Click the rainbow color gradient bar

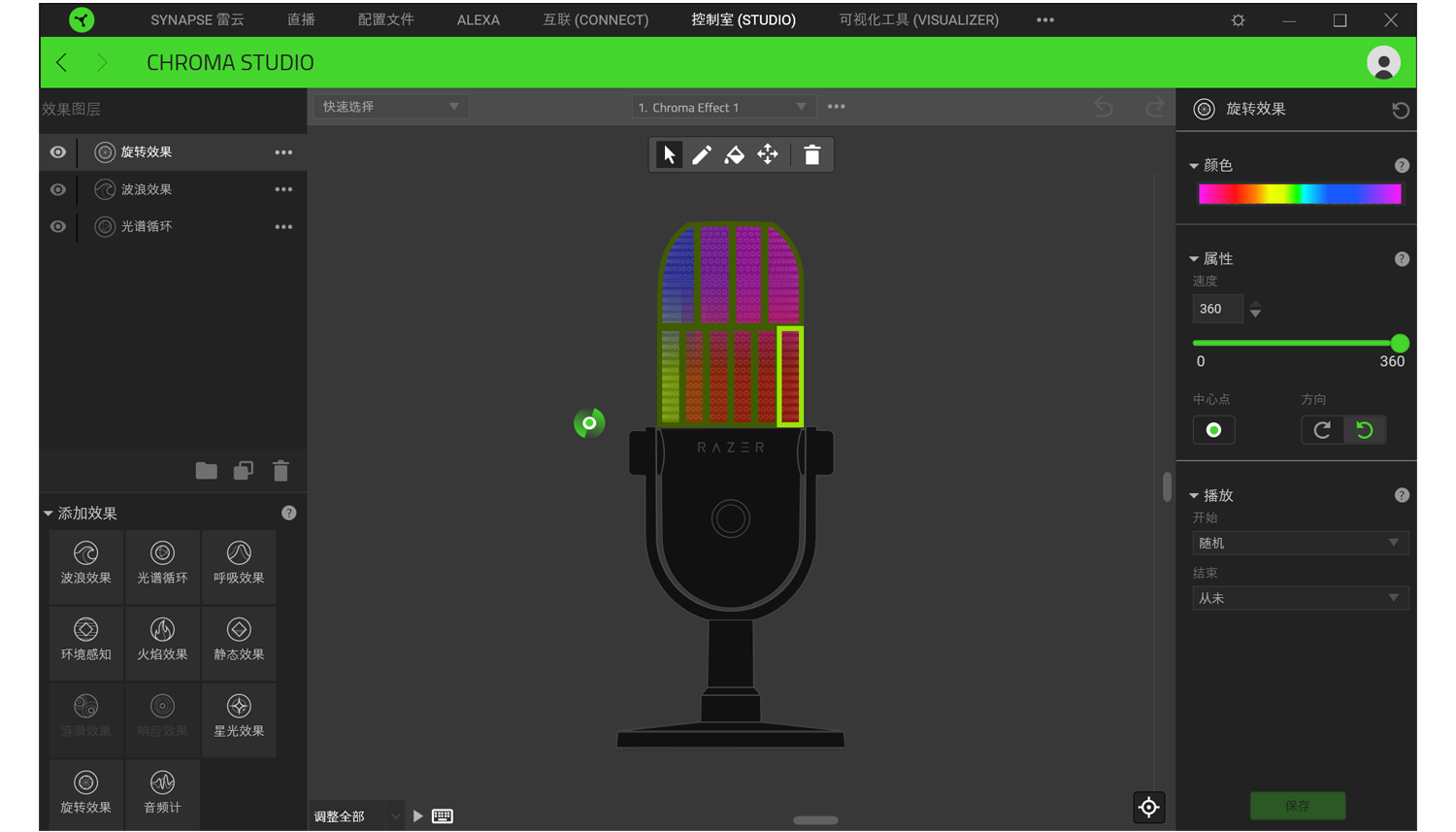[1299, 194]
